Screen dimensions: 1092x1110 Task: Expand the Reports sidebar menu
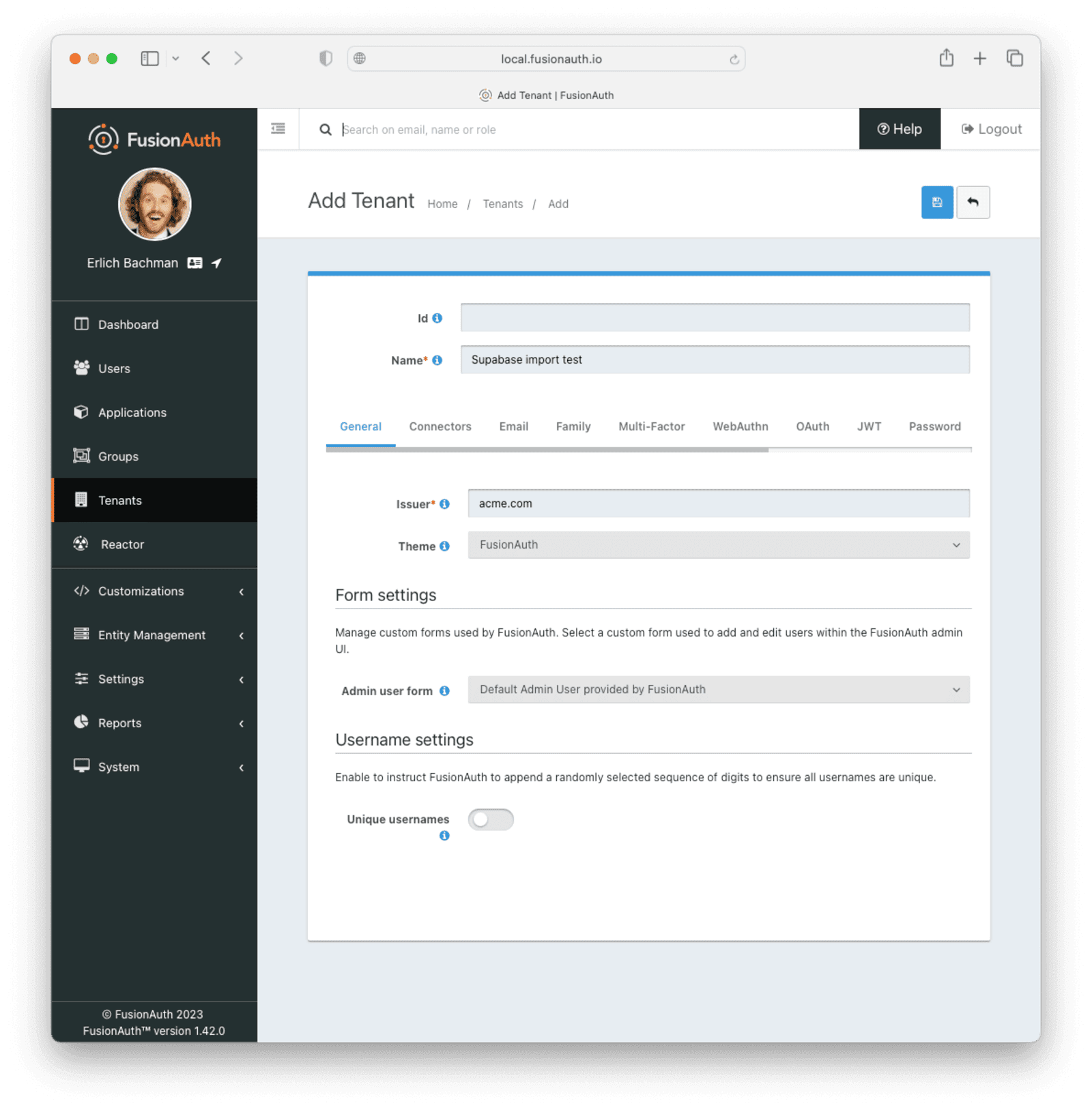pyautogui.click(x=154, y=723)
